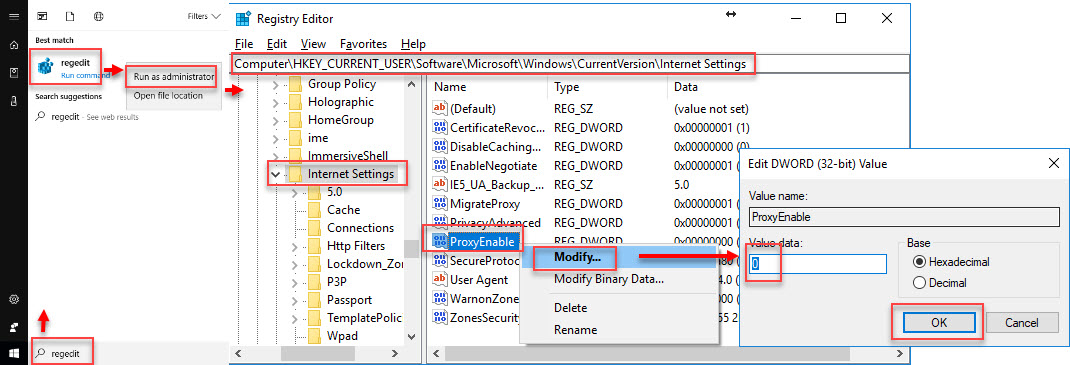1070x365 pixels.
Task: Click the ProxyEnable DWORD icon
Action: 439,241
